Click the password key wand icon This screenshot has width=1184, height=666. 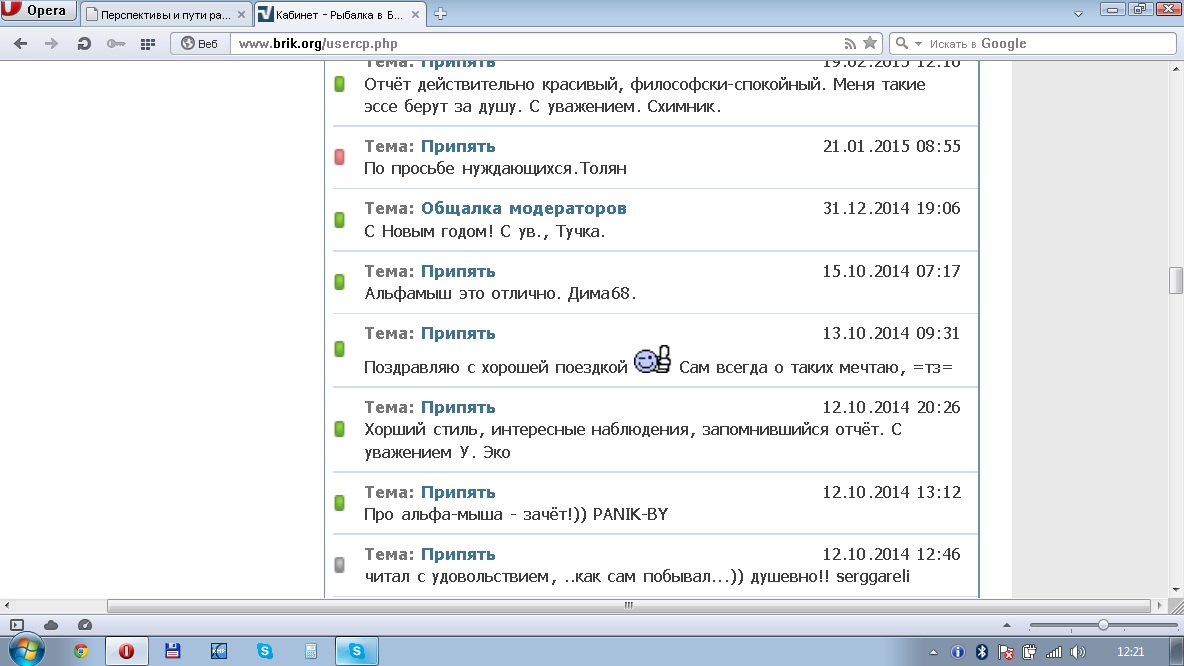116,44
